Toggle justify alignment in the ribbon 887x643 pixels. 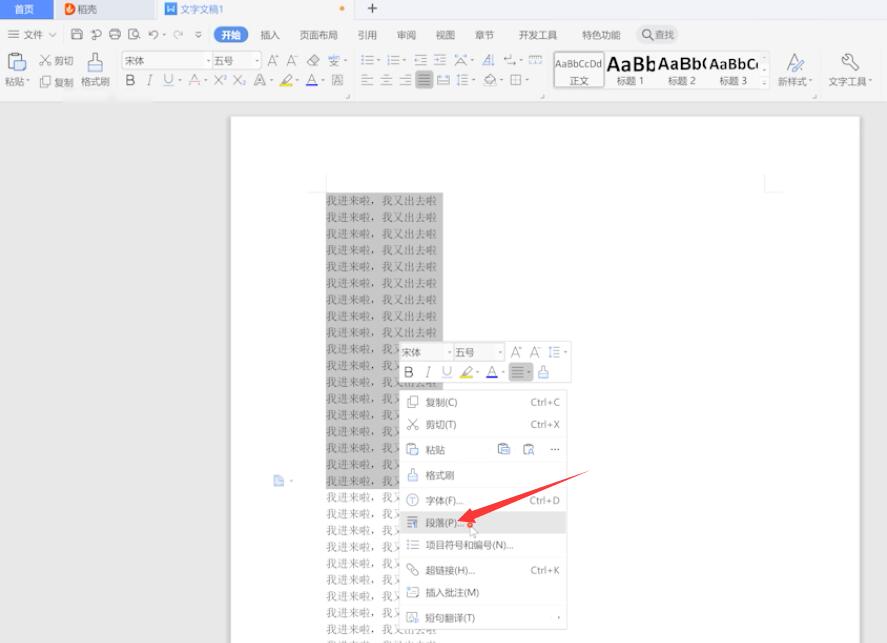click(424, 80)
